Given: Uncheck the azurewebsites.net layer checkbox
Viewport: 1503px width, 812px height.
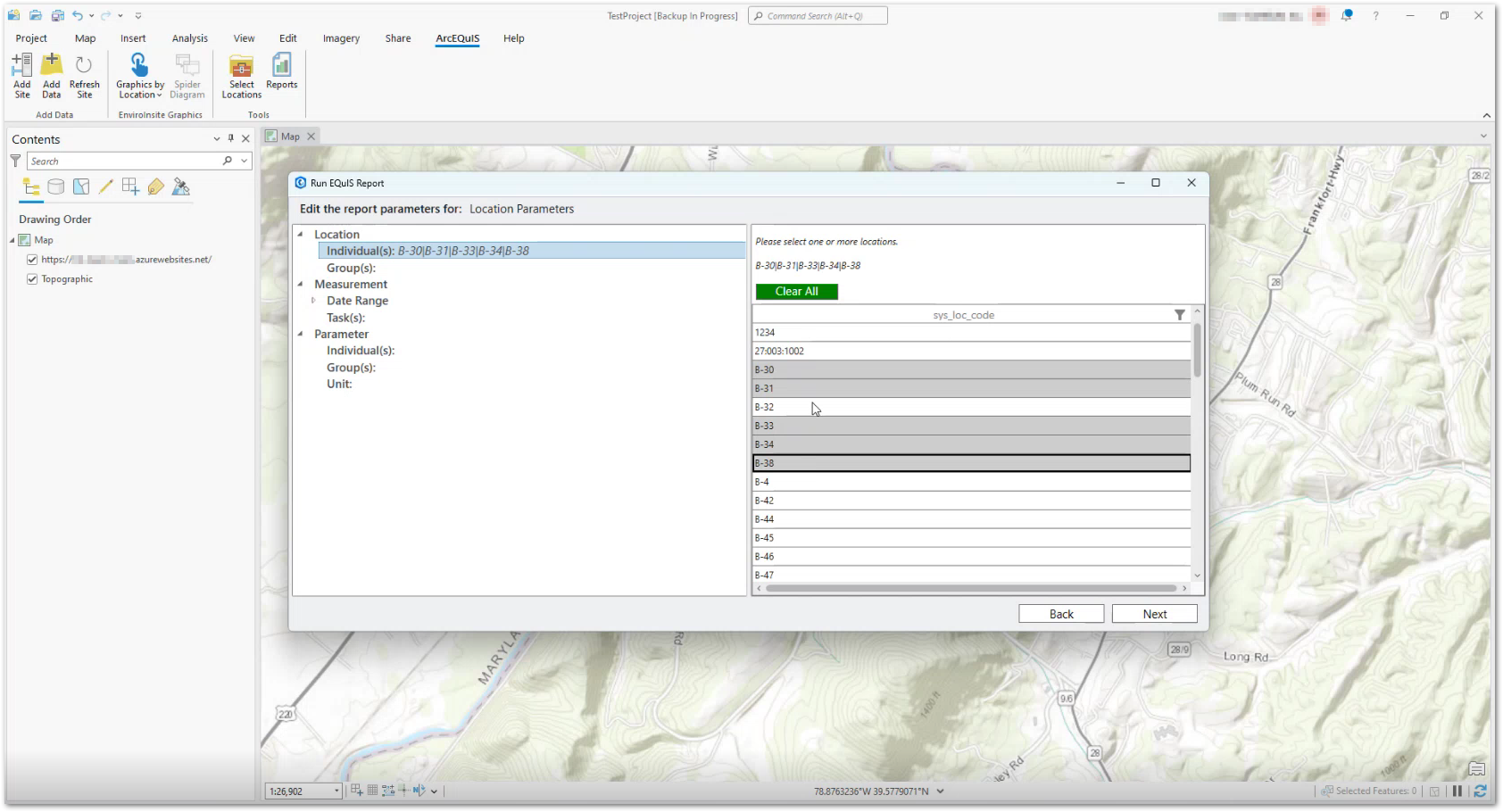Looking at the screenshot, I should point(32,260).
